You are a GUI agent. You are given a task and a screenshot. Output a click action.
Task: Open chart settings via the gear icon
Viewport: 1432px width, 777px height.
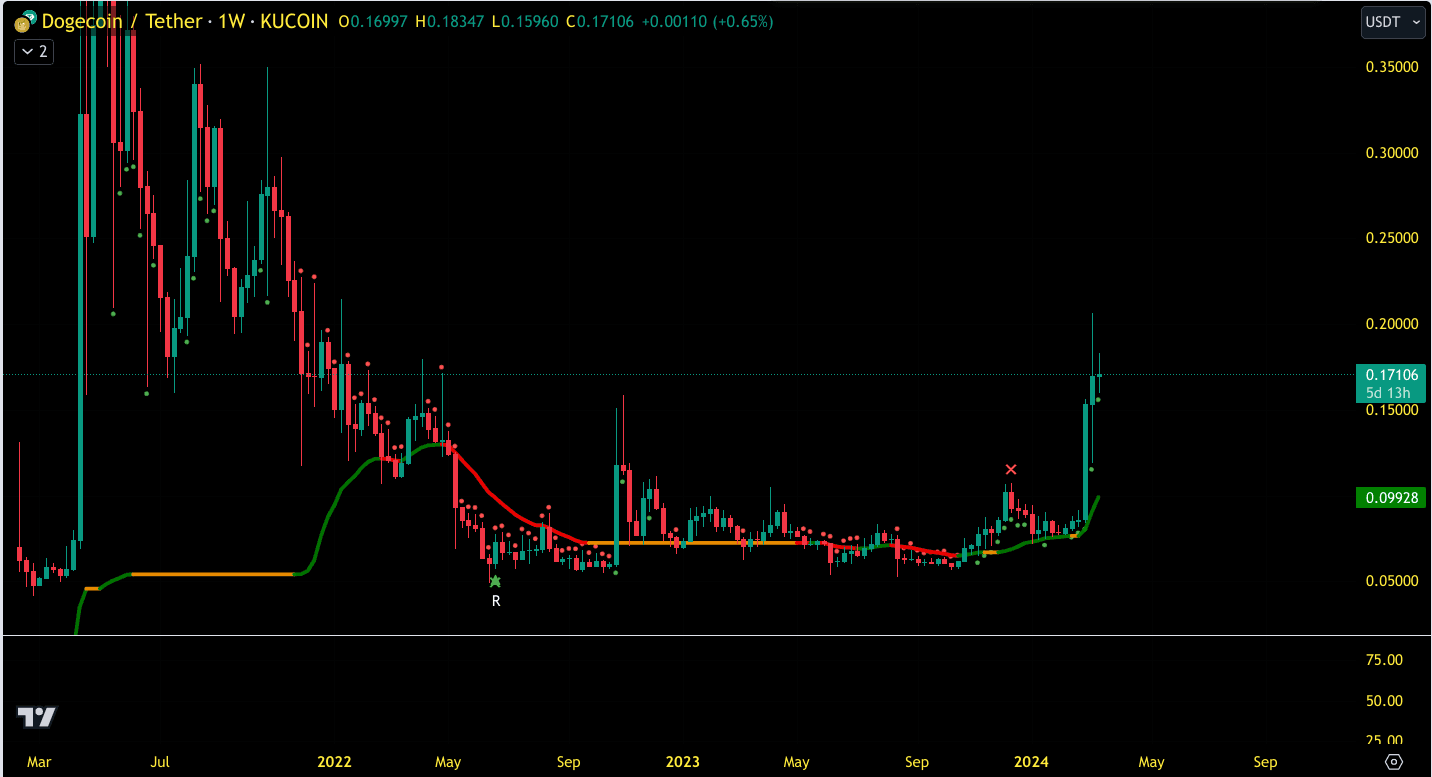[x=1394, y=762]
